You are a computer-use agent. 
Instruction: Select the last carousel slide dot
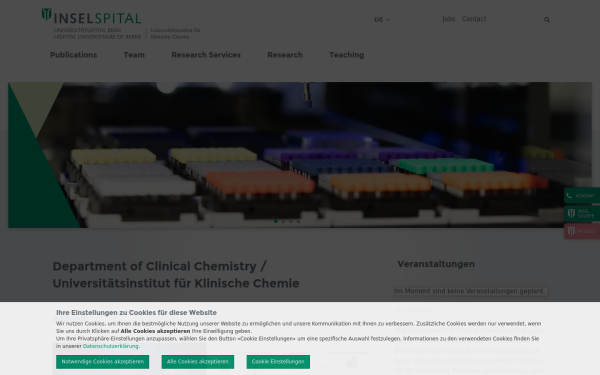(x=298, y=221)
